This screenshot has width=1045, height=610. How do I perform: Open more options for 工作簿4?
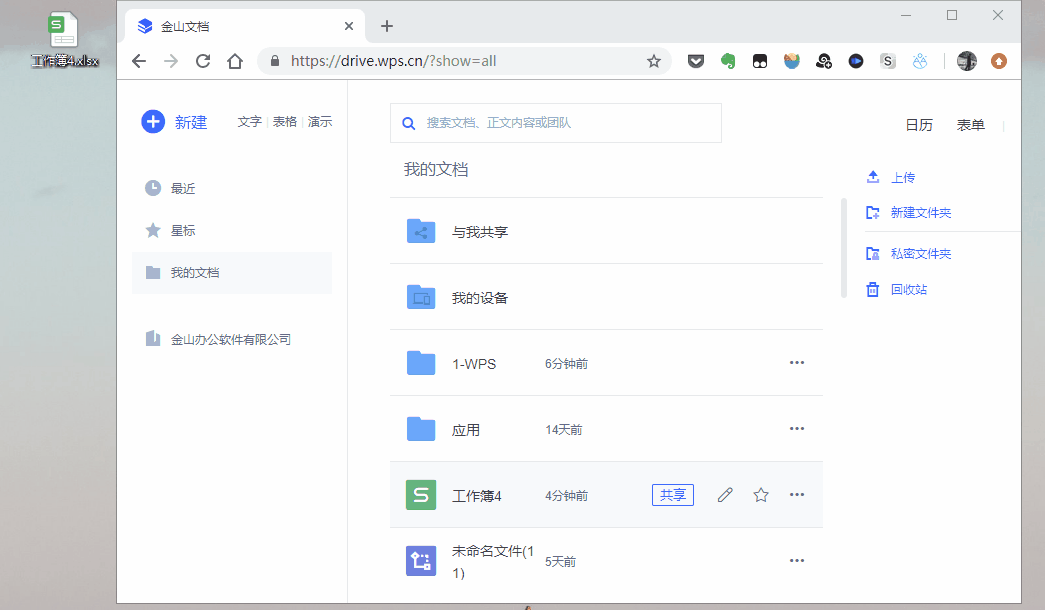point(797,495)
